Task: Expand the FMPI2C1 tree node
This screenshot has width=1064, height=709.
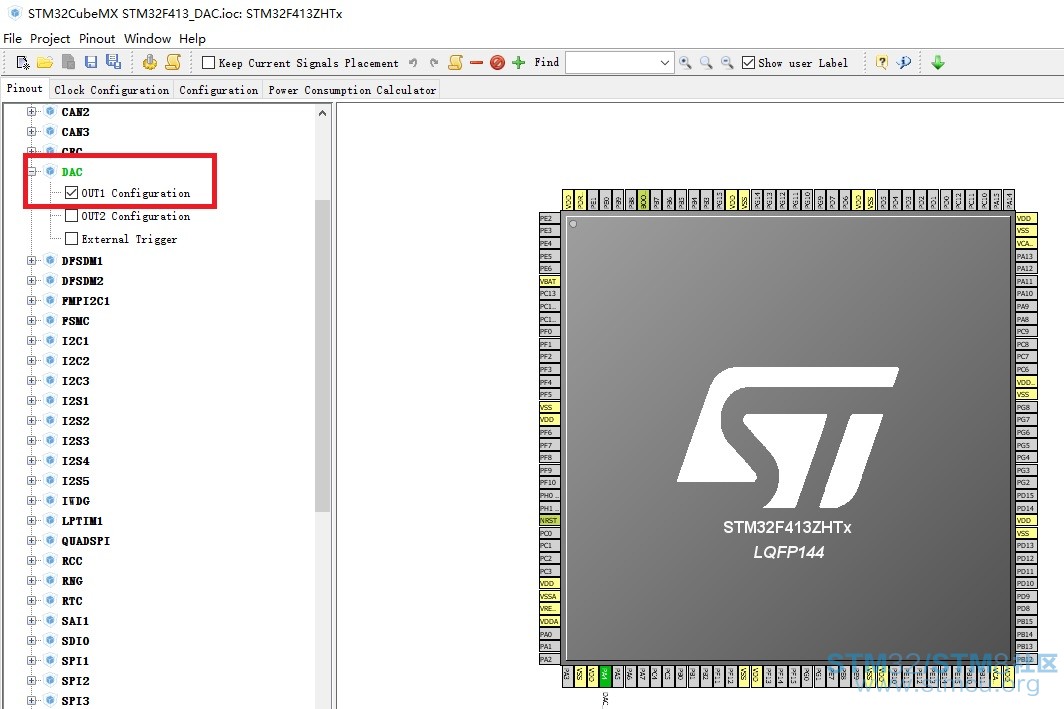Action: click(x=31, y=301)
